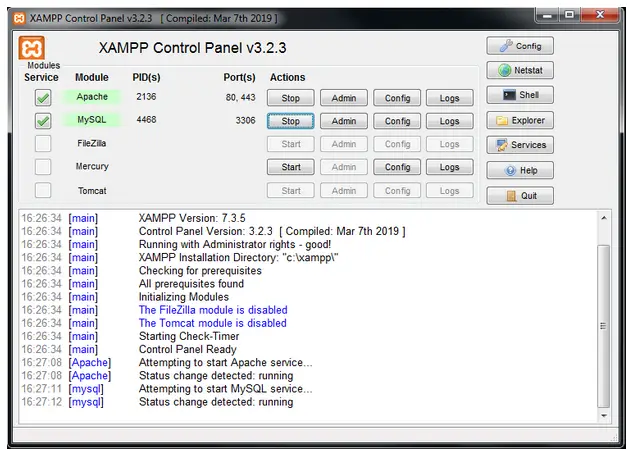
Task: Open MySQL Logs menu
Action: (449, 121)
